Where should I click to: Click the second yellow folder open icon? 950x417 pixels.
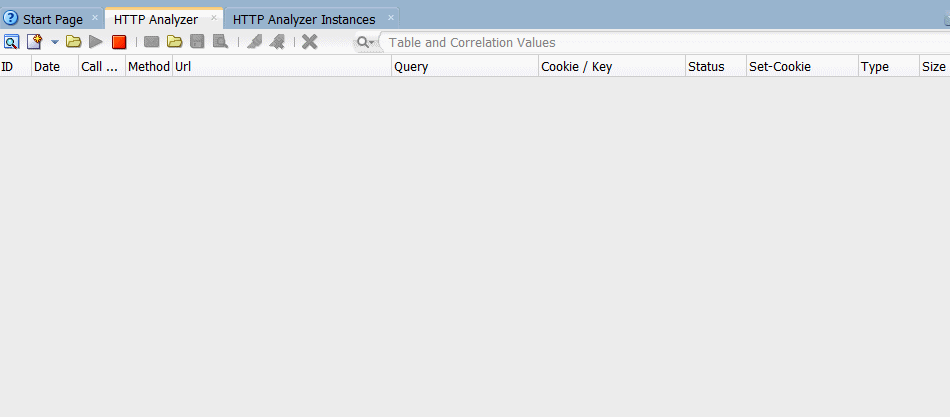174,42
